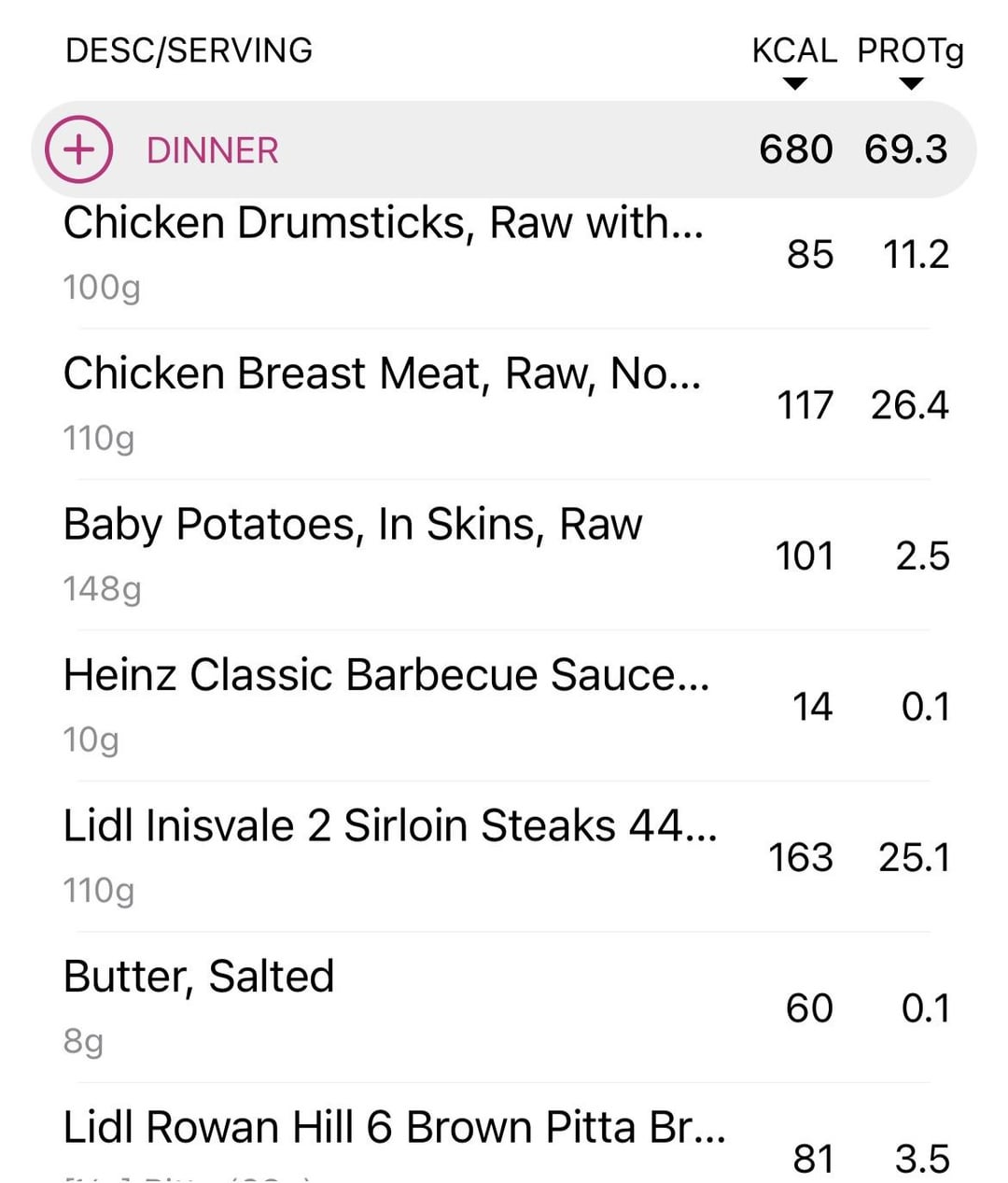1008x1183 pixels.
Task: Open the Chicken Breast Meat entry
Action: [x=504, y=404]
